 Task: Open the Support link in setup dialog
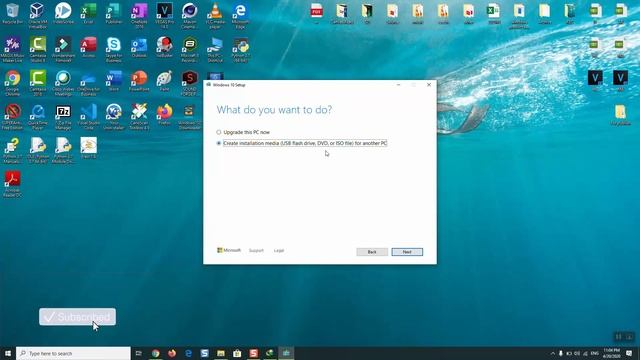(256, 251)
